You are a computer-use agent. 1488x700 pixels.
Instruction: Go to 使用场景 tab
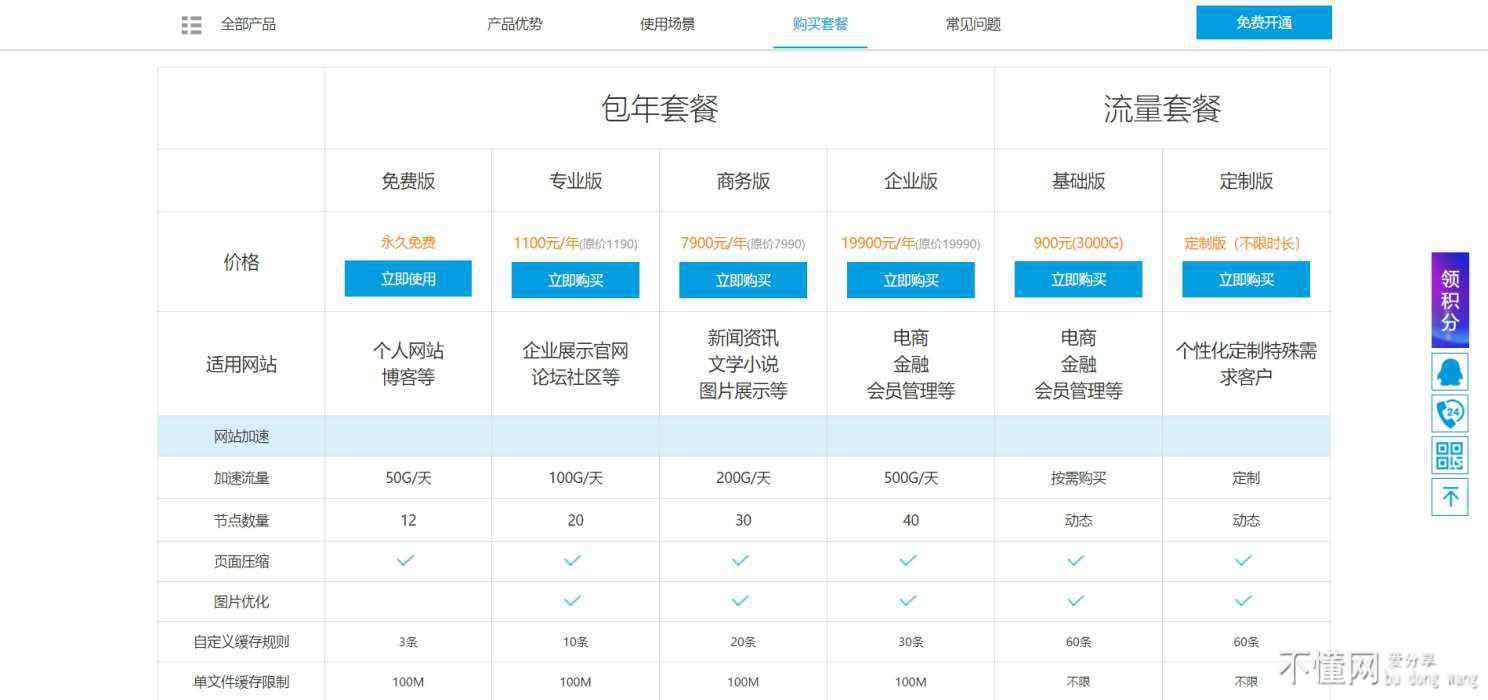click(x=668, y=24)
